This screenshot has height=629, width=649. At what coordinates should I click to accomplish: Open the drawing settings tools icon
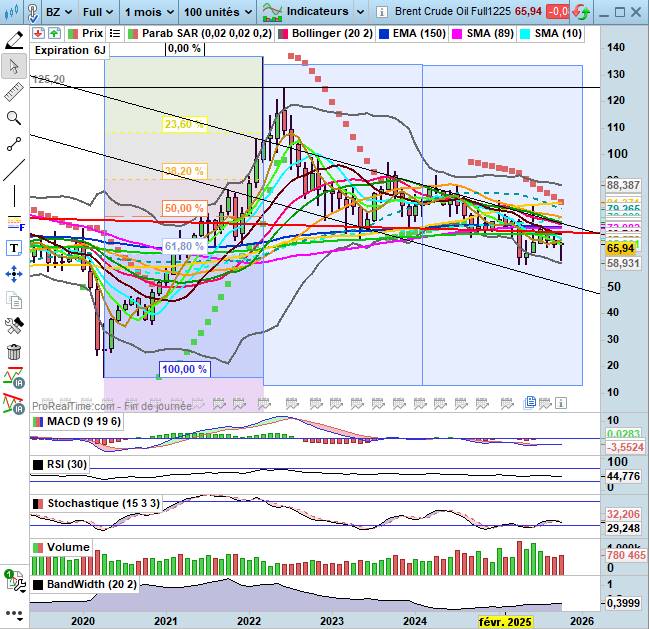click(14, 326)
